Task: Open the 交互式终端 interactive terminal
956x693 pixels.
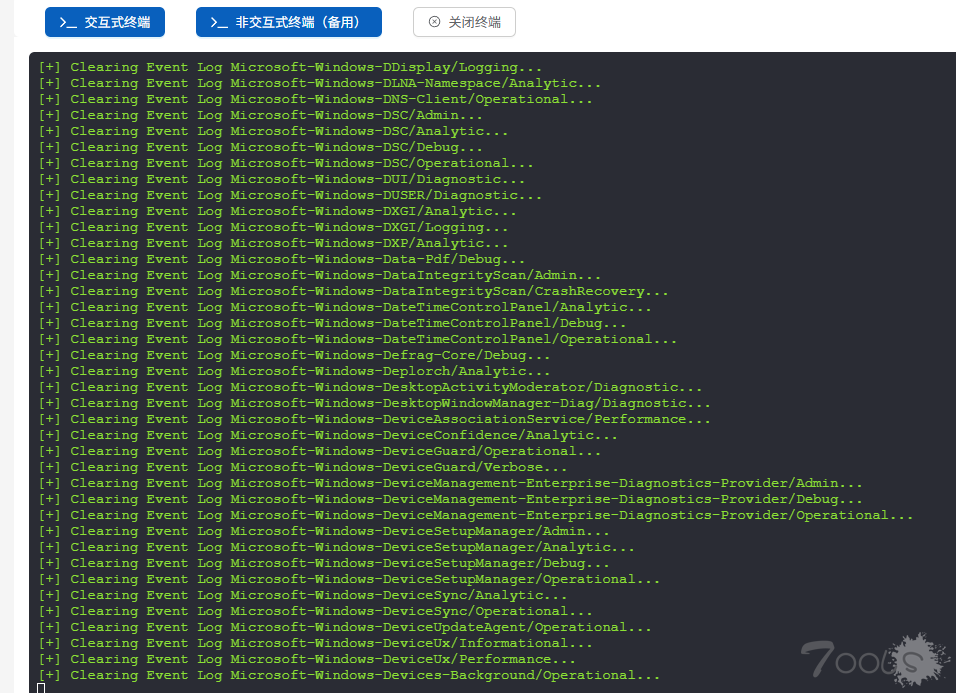Action: (105, 22)
